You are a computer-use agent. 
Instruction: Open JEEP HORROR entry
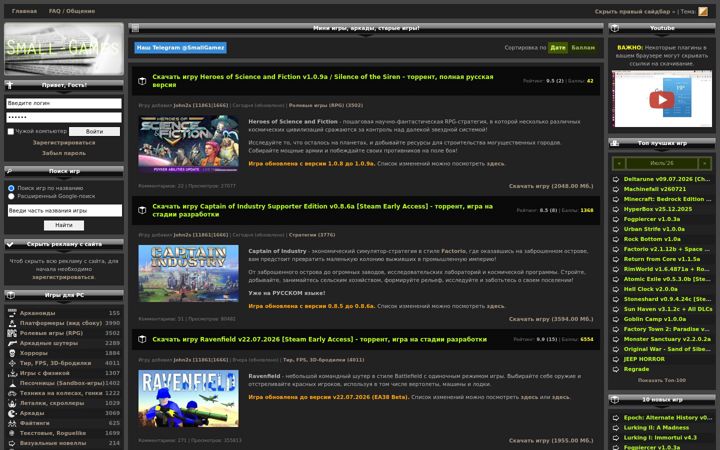pos(644,359)
